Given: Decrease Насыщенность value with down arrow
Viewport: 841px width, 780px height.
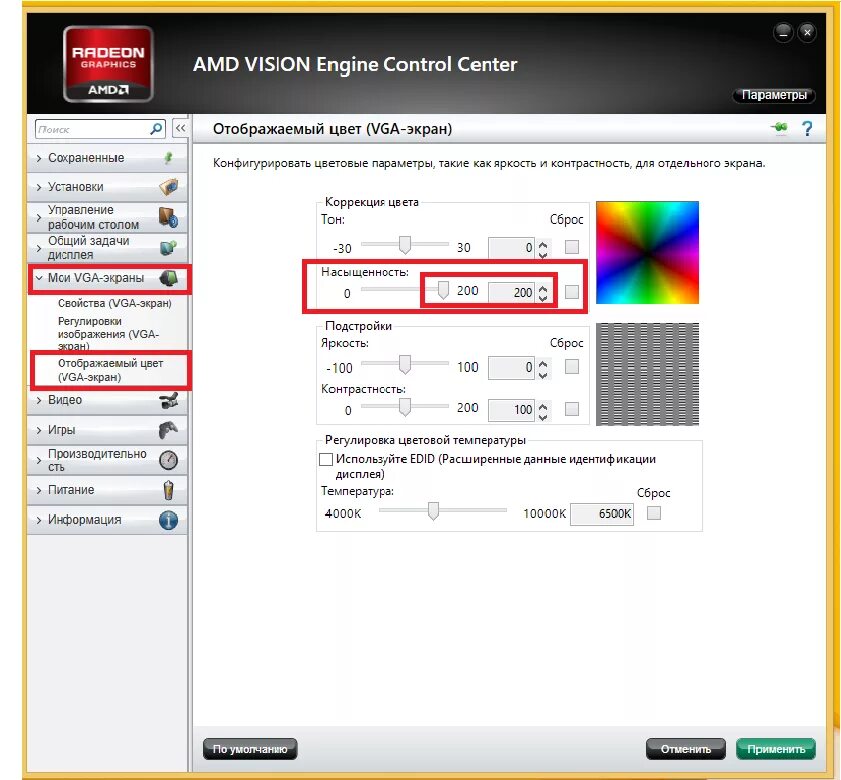Looking at the screenshot, I should [543, 297].
